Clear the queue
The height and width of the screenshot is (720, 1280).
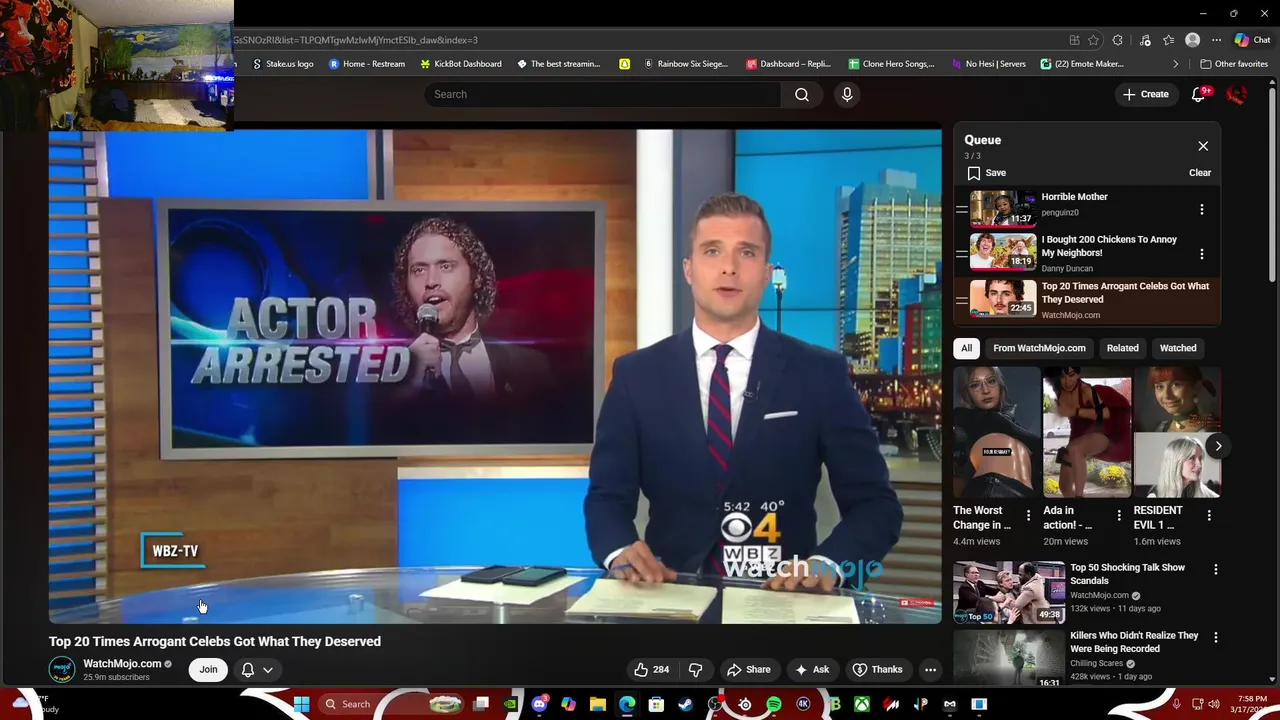pyautogui.click(x=1200, y=173)
